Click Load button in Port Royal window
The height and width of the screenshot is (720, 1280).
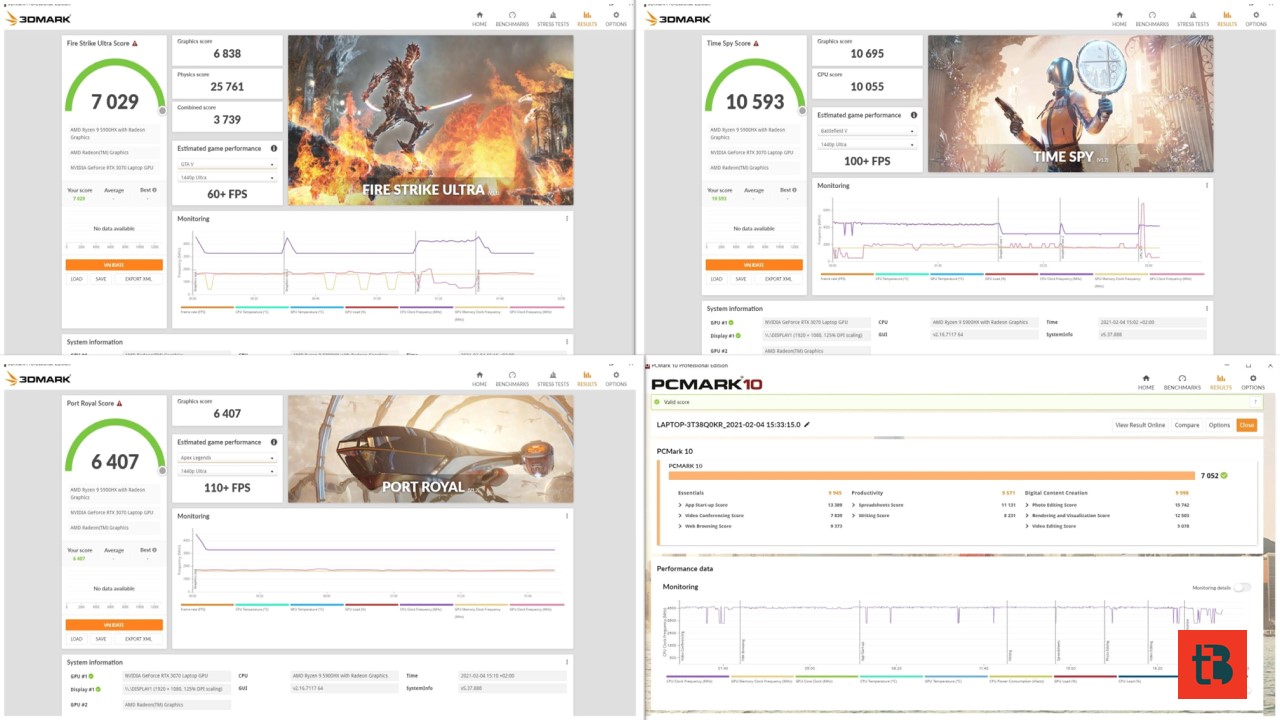point(76,639)
